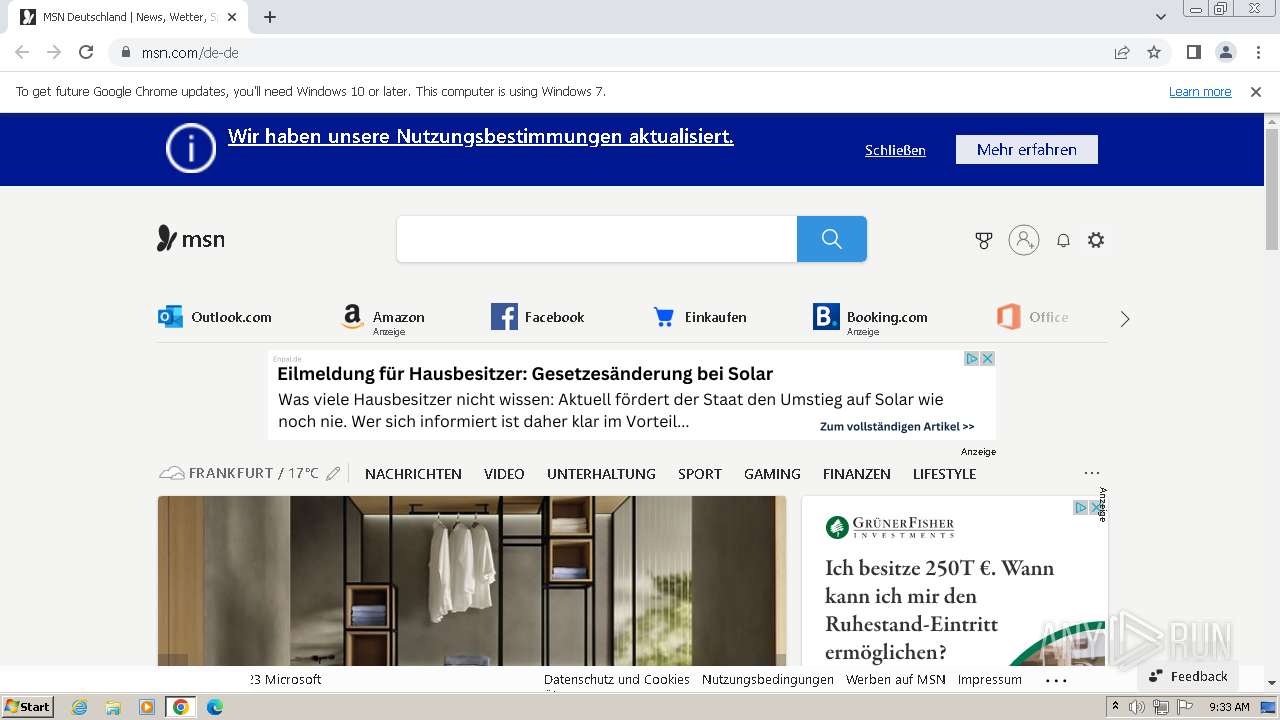Open the Frankfurt weather forecast
1280x720 pixels.
tap(239, 473)
